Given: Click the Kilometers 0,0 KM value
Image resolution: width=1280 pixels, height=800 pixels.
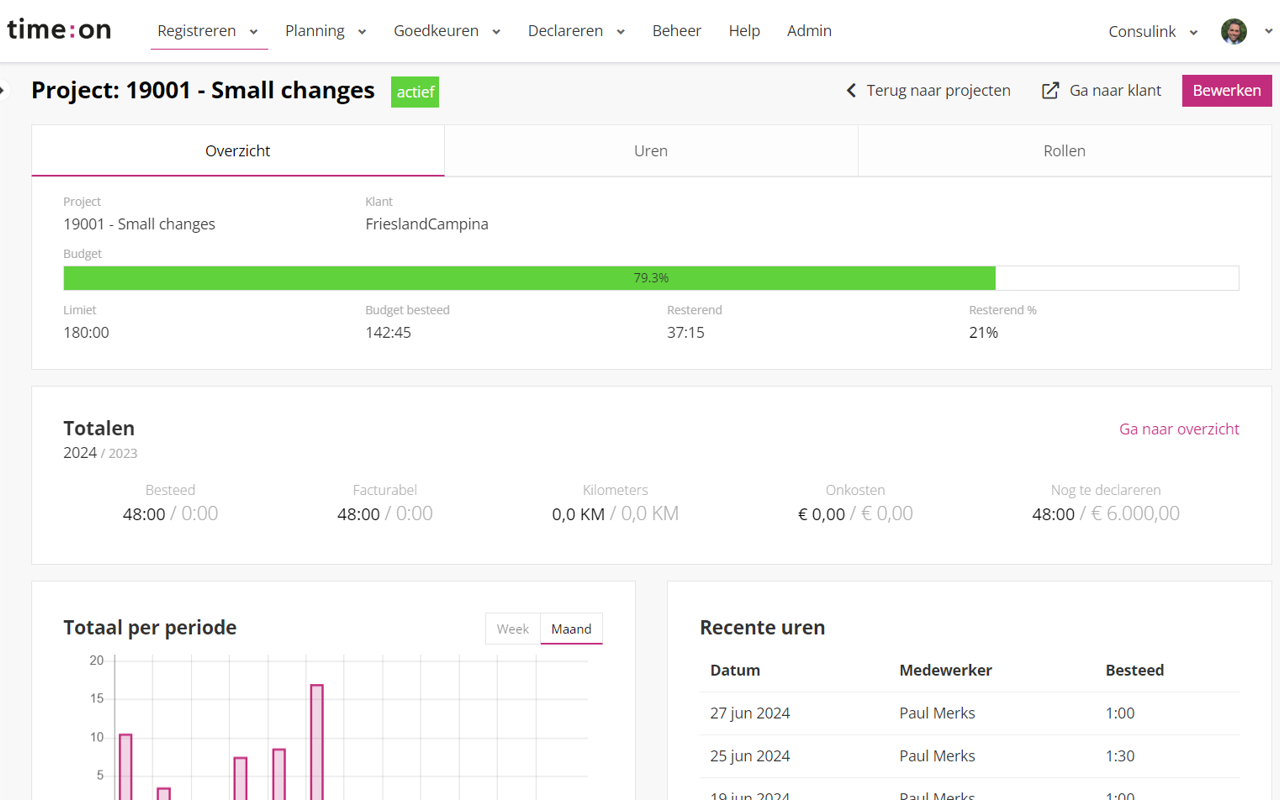Looking at the screenshot, I should (578, 514).
